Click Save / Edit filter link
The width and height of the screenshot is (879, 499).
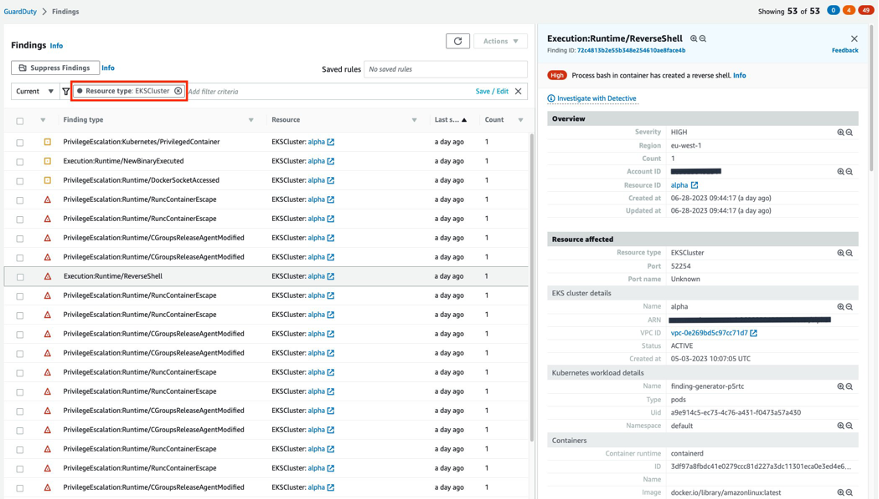pos(492,91)
